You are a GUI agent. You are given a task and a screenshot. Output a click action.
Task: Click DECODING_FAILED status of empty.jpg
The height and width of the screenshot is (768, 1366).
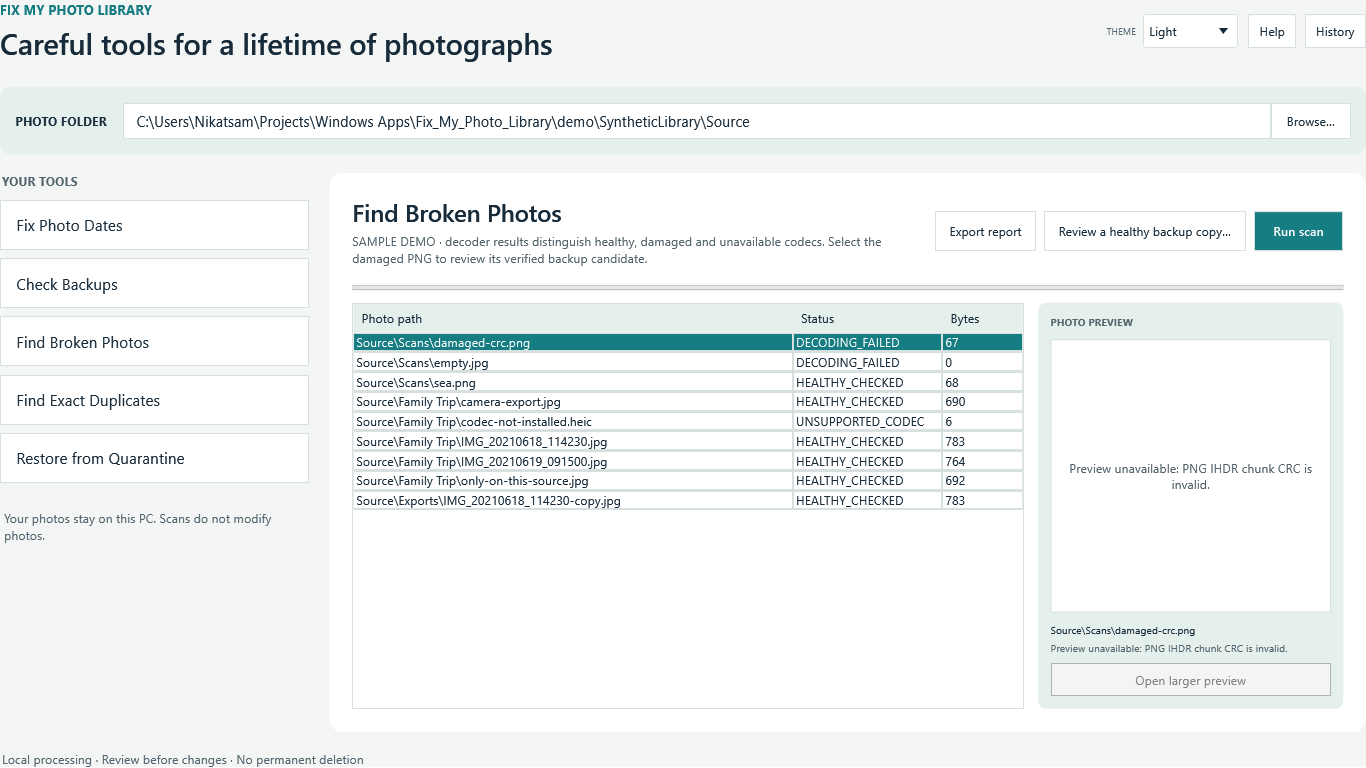pos(867,363)
